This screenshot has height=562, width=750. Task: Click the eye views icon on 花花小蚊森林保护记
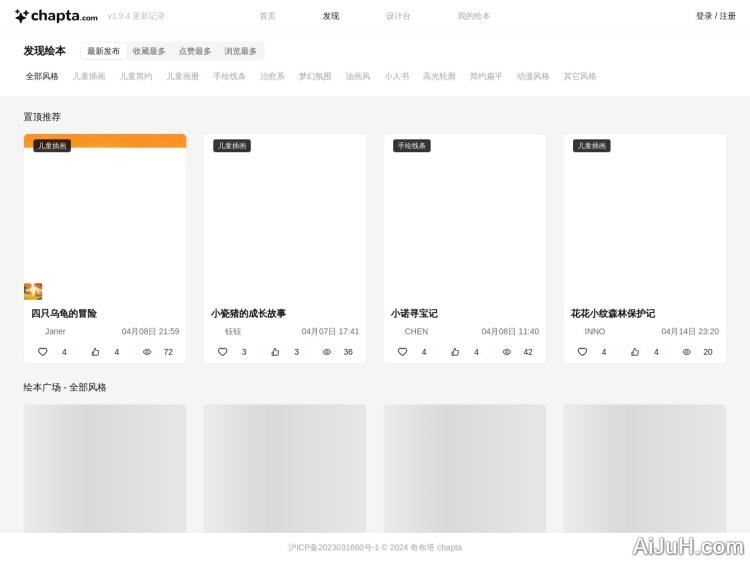686,352
